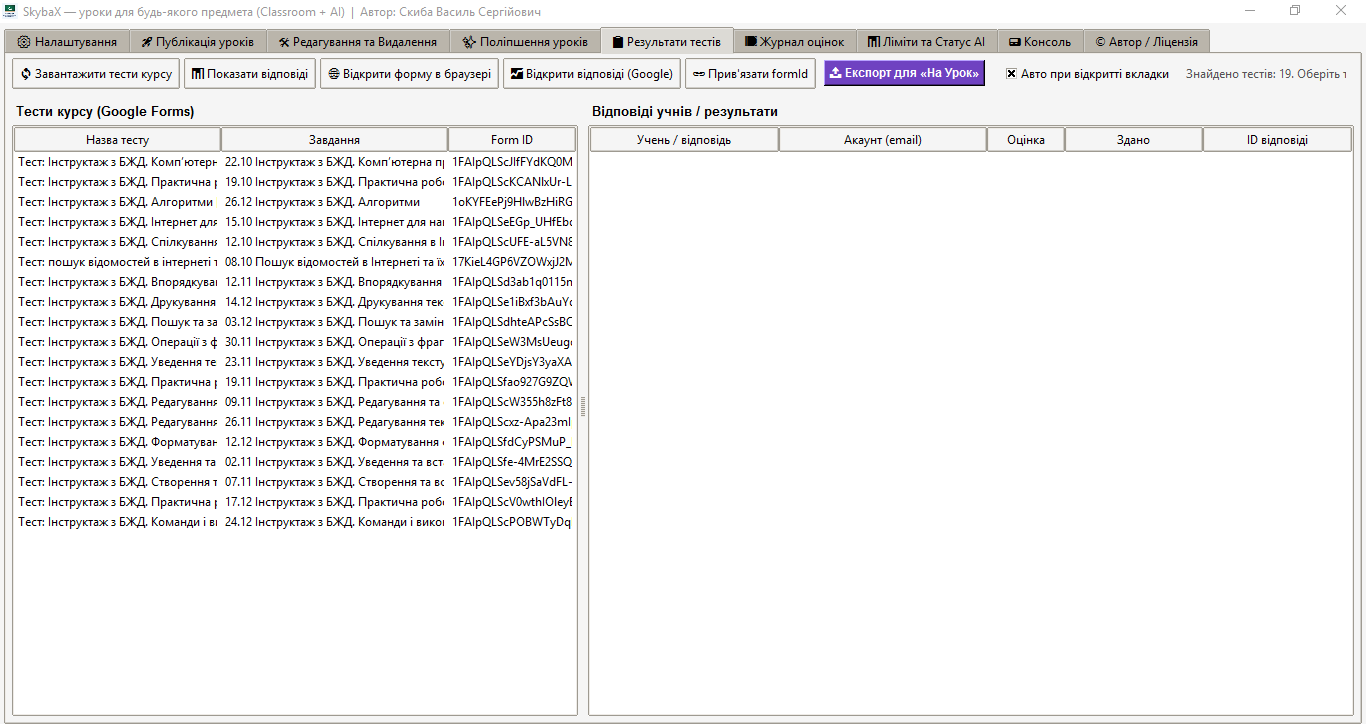1366x724 pixels.
Task: Select the 12.10 Спілкування test row
Action: click(x=295, y=242)
